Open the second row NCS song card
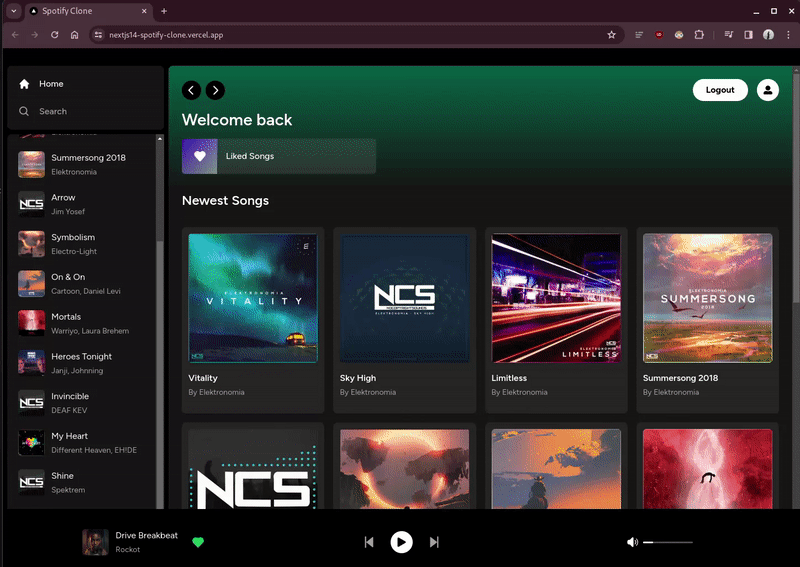Image resolution: width=800 pixels, height=567 pixels. (x=253, y=466)
